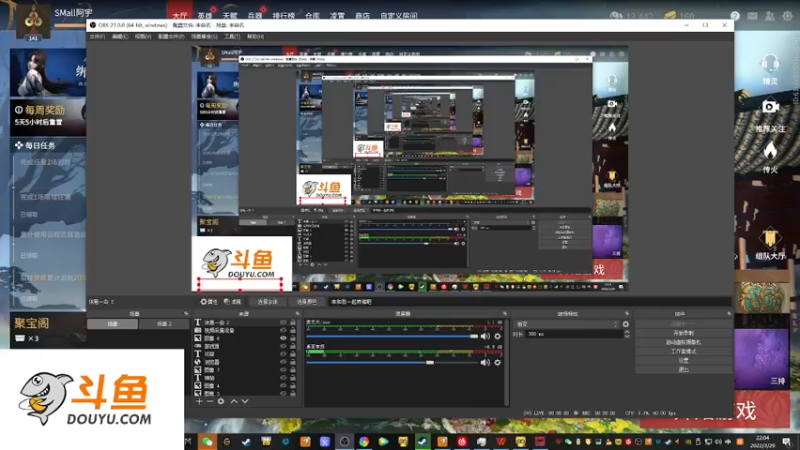Toggle the lock on the 图像 4 source
Viewport: 800px width, 450px height.
(293, 385)
